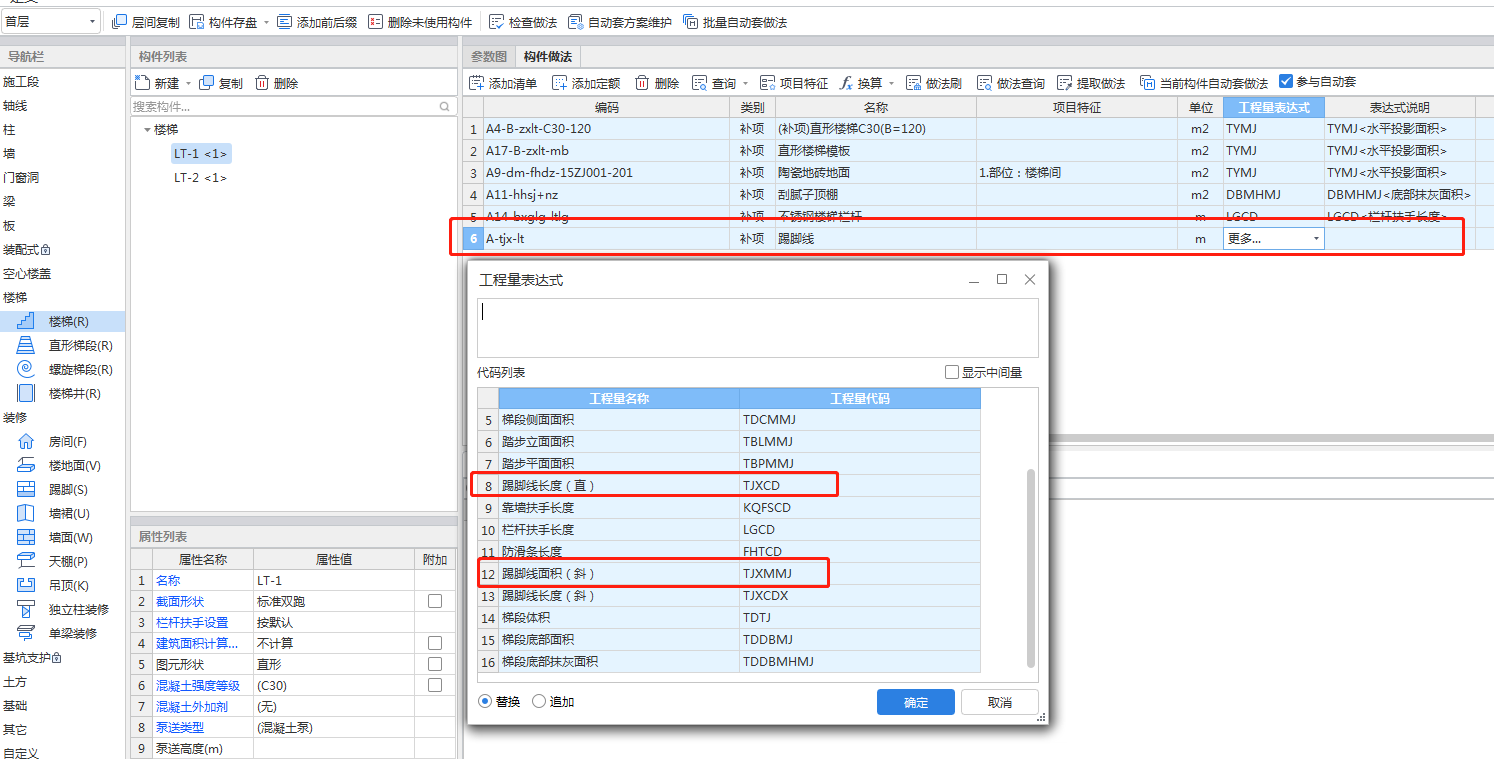Click code list vertical scrollbar
This screenshot has width=1494, height=759.
coord(1031,567)
